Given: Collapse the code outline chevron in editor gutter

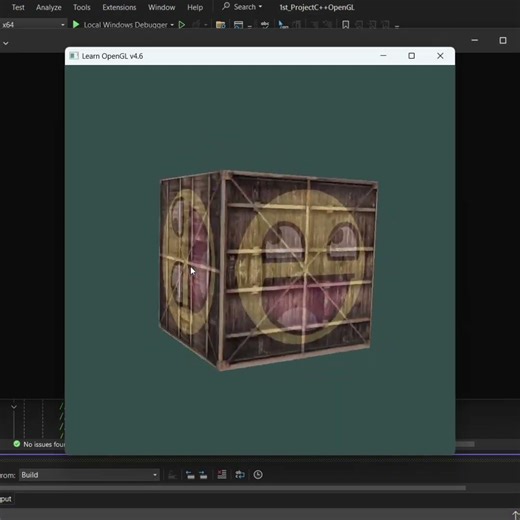Looking at the screenshot, I should (14, 407).
